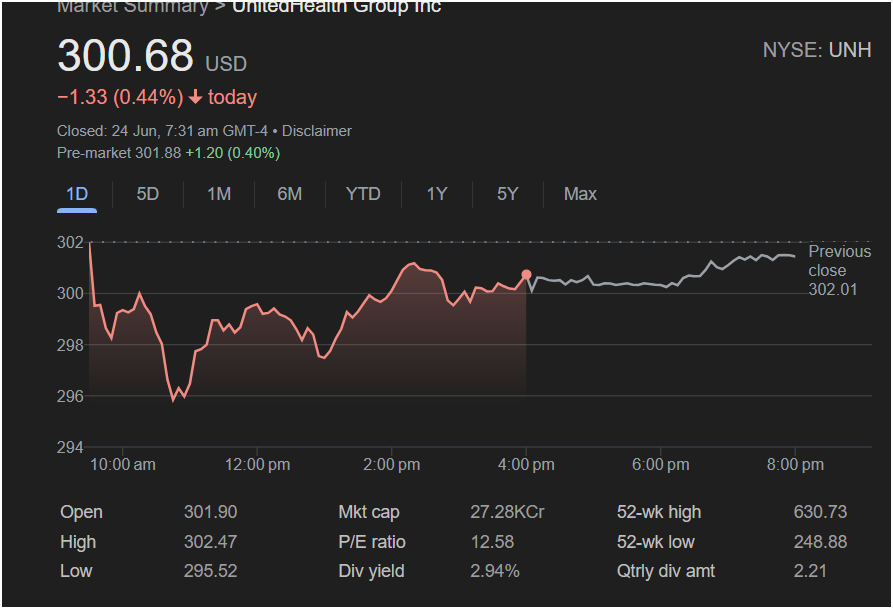The height and width of the screenshot is (609, 893).
Task: Click the 52-wk low label
Action: pyautogui.click(x=656, y=542)
